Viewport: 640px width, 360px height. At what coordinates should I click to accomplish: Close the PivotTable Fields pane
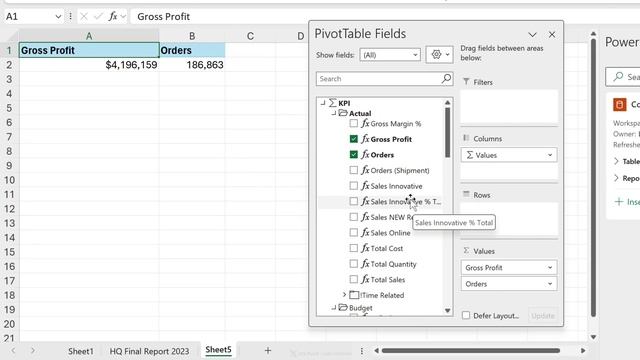[552, 35]
